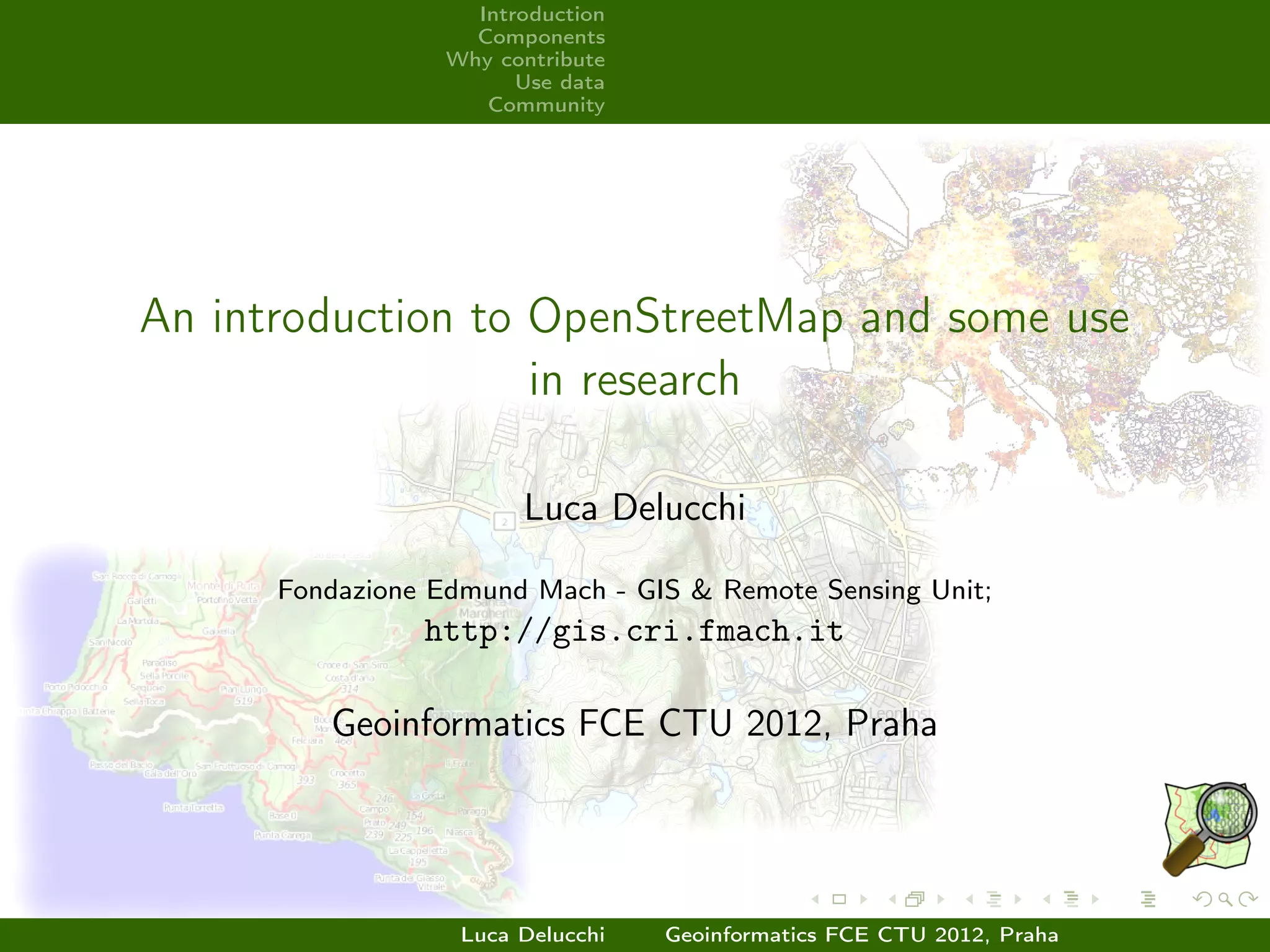Viewport: 1270px width, 952px height.
Task: Click the previous slide arrow
Action: [815, 899]
